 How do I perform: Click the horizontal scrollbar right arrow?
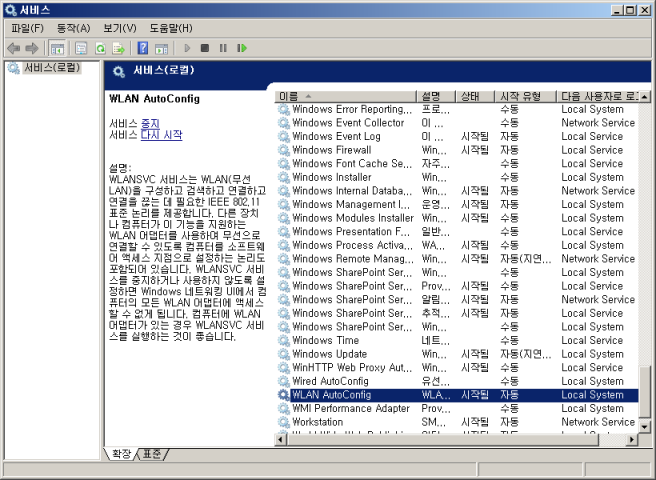click(x=632, y=439)
